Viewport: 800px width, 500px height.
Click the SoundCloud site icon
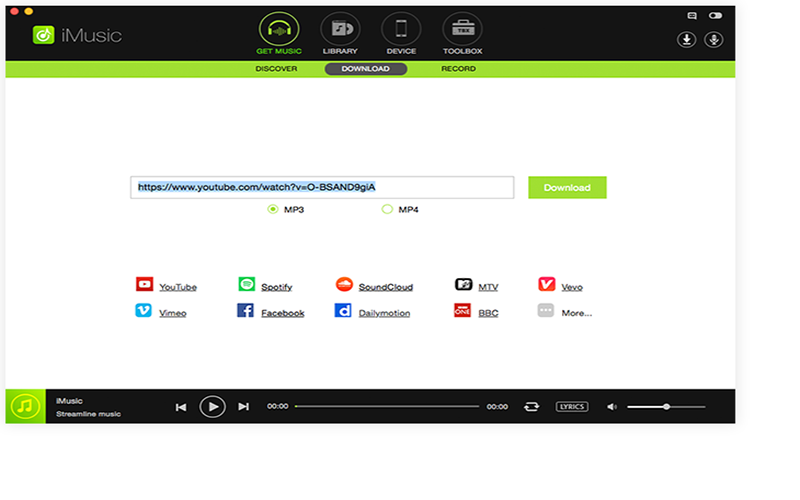click(x=344, y=284)
